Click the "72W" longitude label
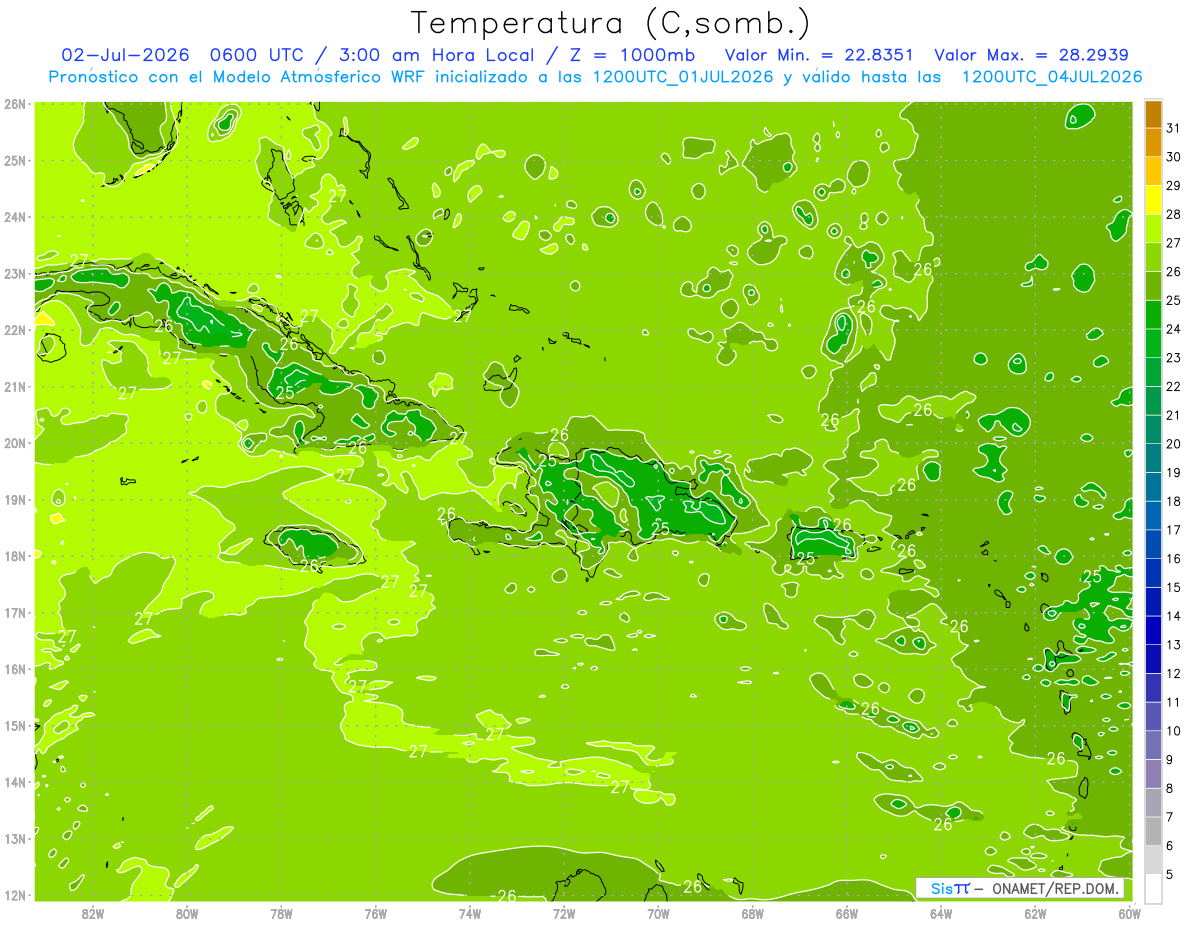1200x927 pixels. pos(564,913)
